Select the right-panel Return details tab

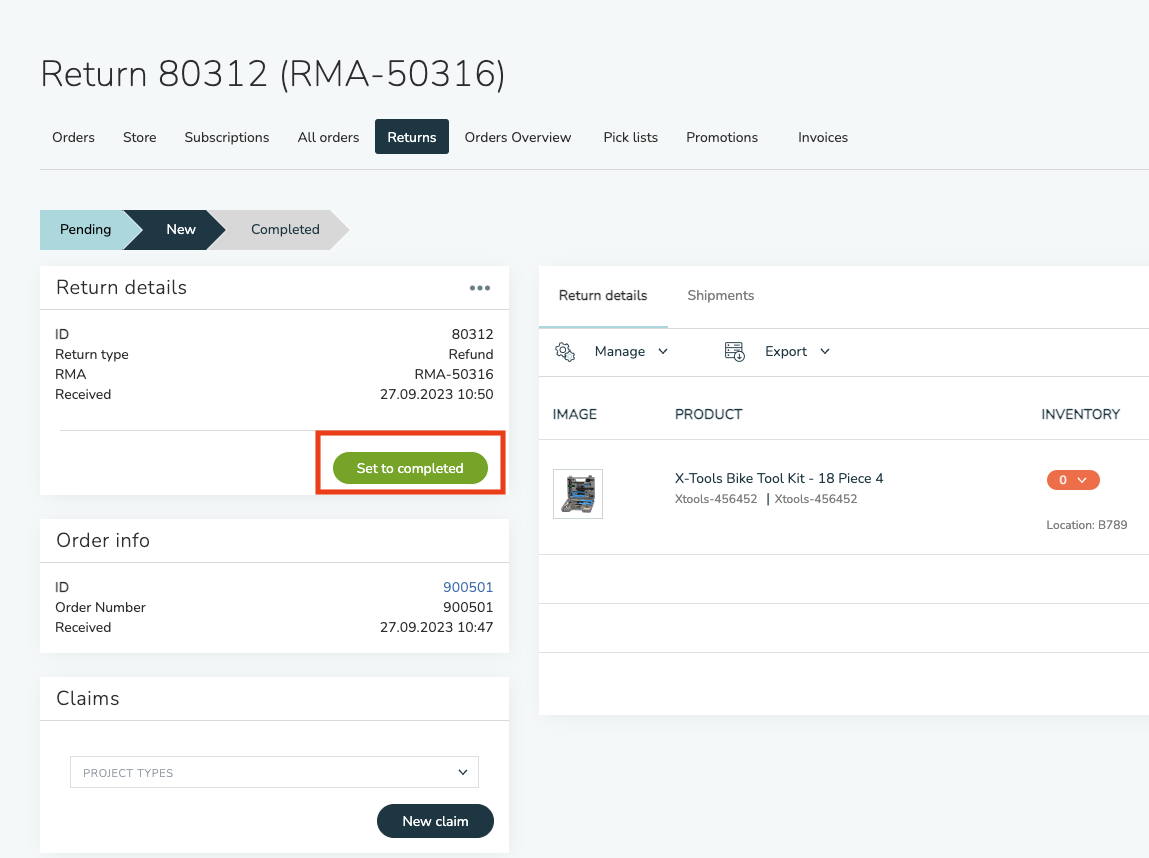click(x=603, y=295)
